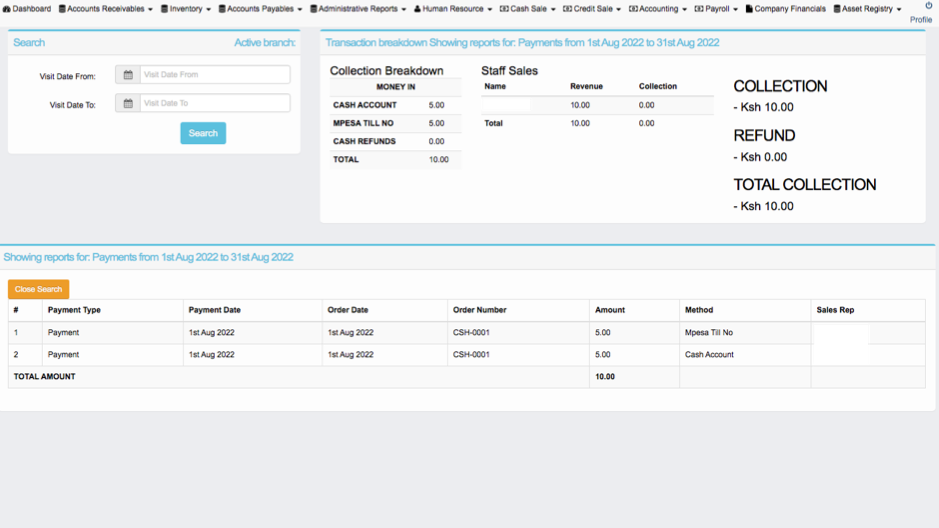This screenshot has height=528, width=939.
Task: Click the Accounts Receivables database icon
Action: coord(62,9)
